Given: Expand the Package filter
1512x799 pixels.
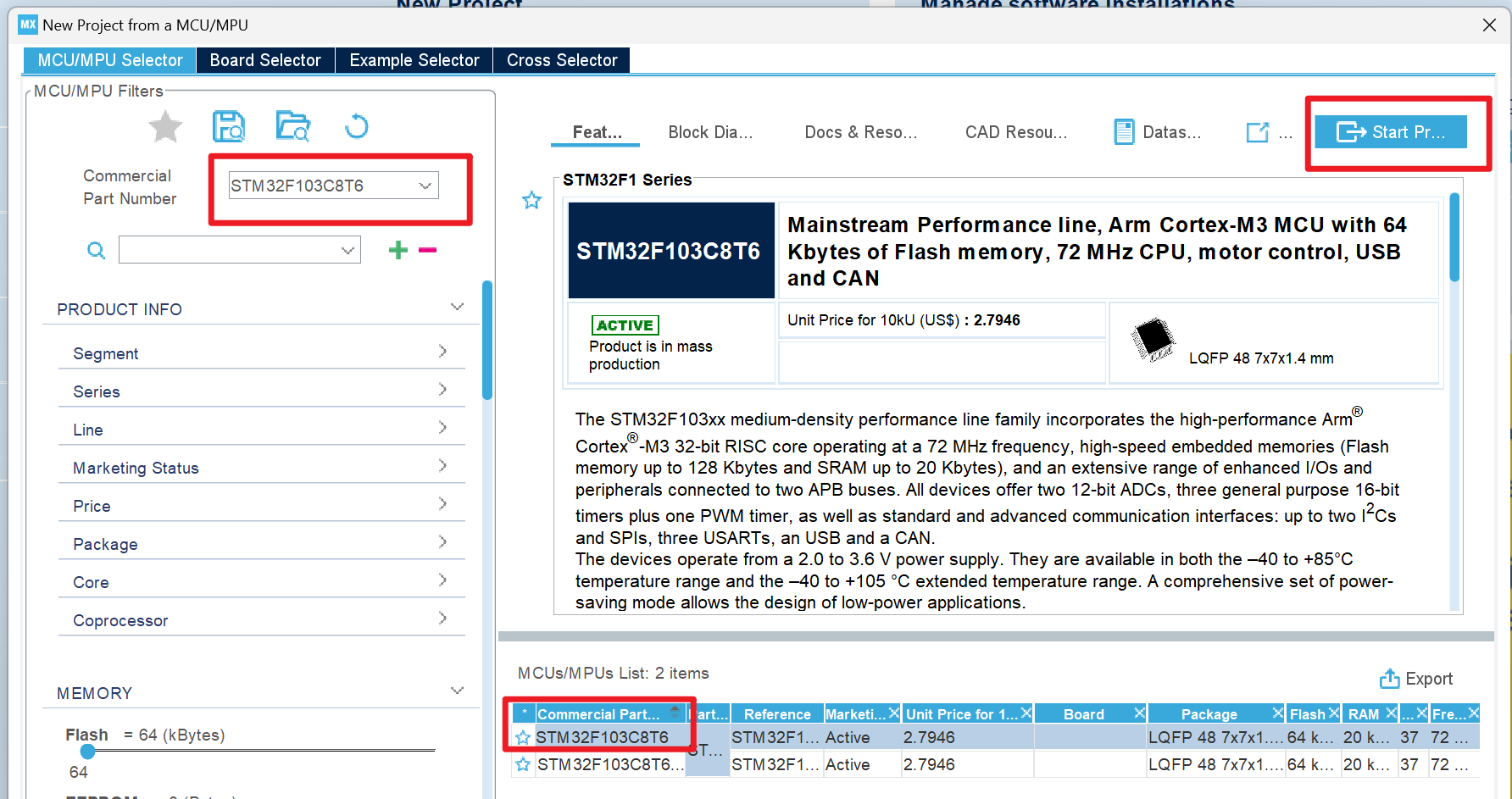Looking at the screenshot, I should [x=262, y=543].
